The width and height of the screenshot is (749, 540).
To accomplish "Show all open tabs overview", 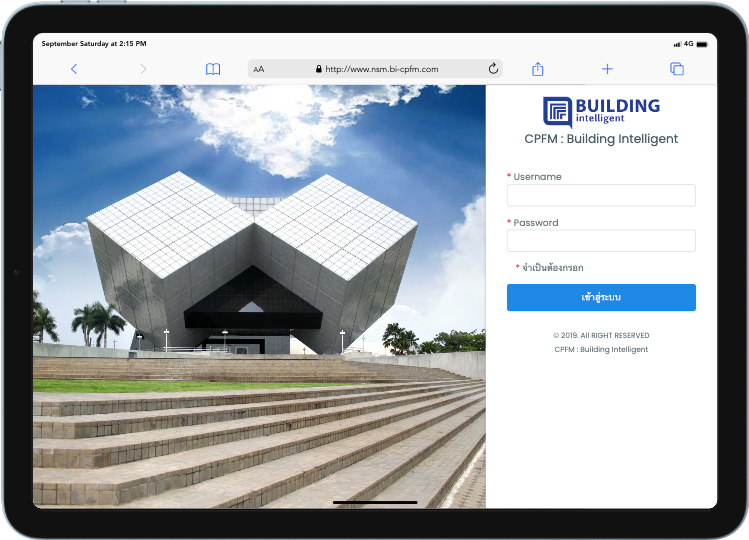I will (x=677, y=69).
